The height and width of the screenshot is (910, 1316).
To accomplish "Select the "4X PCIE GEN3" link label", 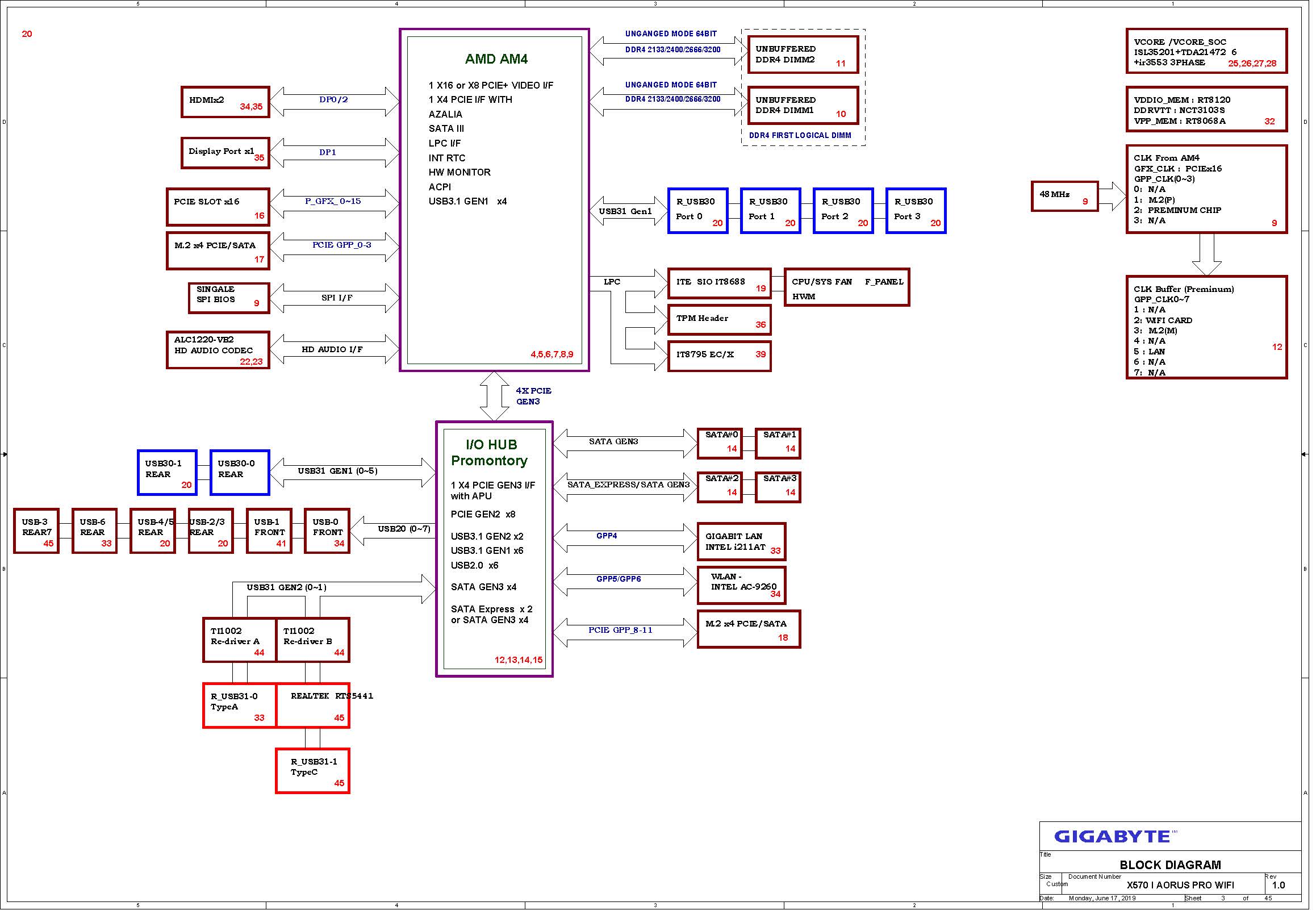I will tap(534, 397).
